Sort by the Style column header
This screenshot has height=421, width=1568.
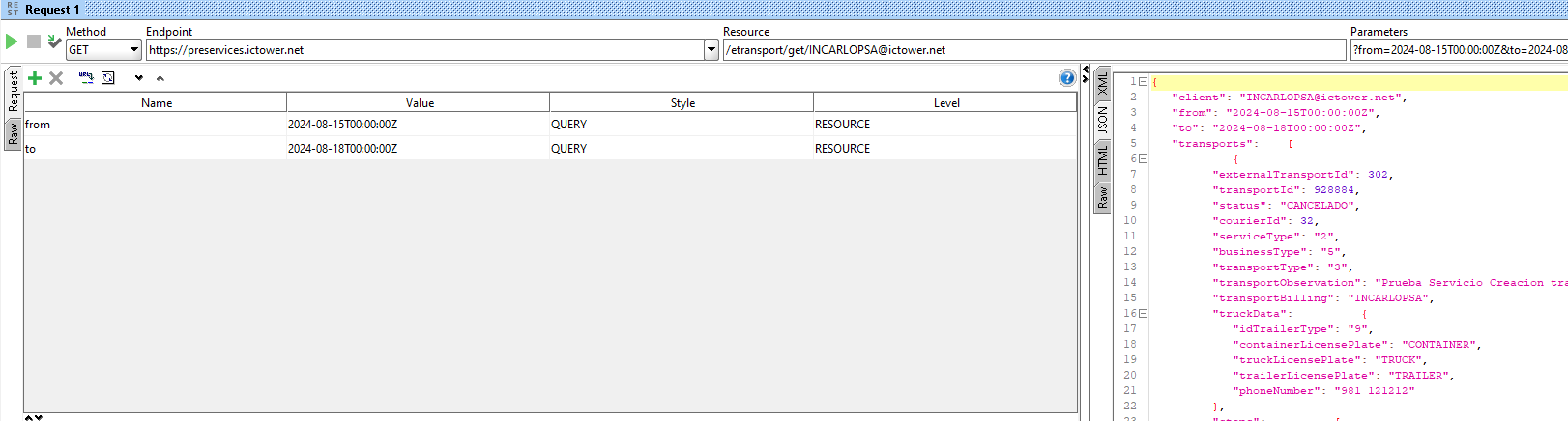click(682, 102)
